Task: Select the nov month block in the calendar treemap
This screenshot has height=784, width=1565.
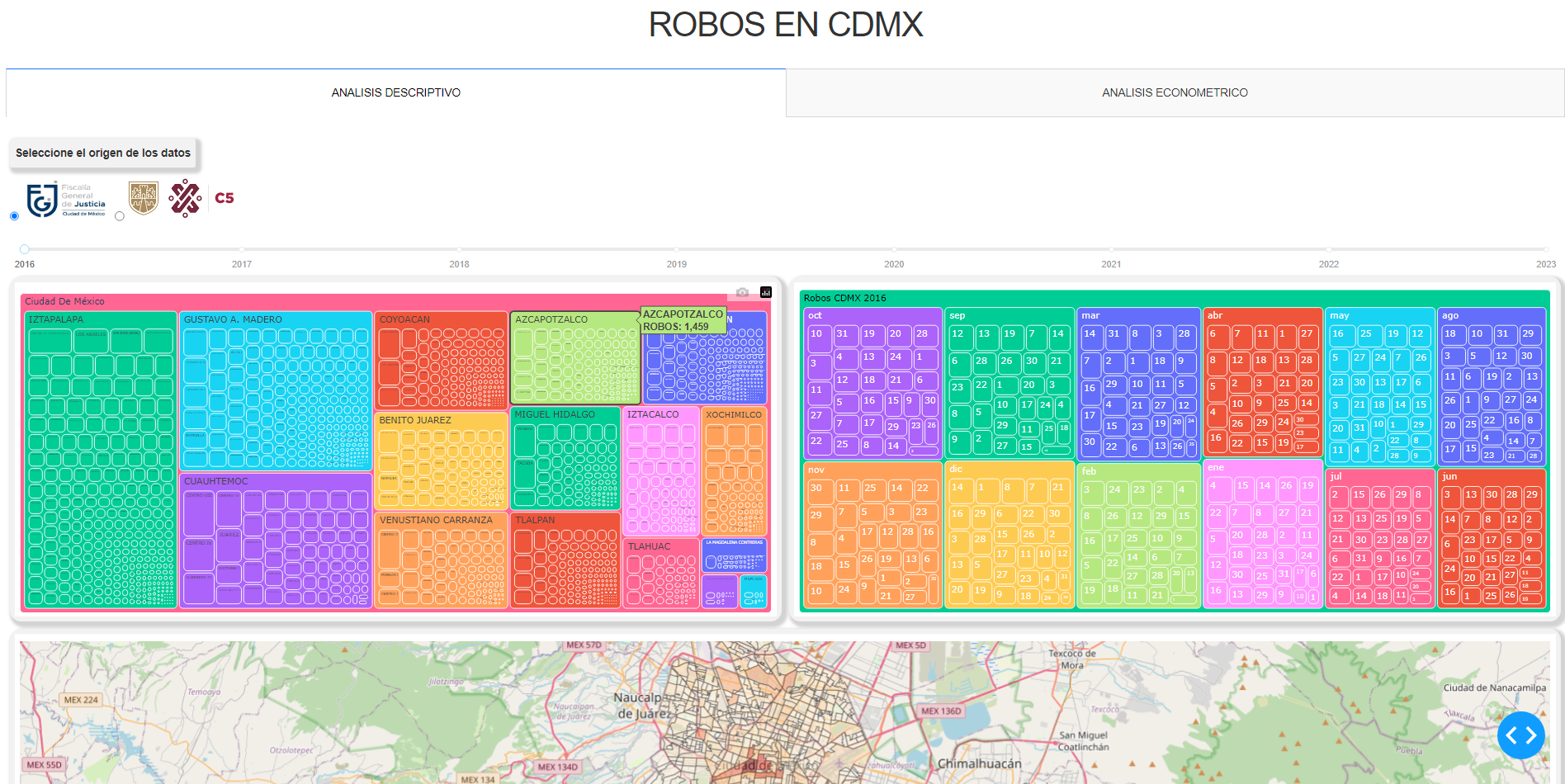Action: click(816, 470)
